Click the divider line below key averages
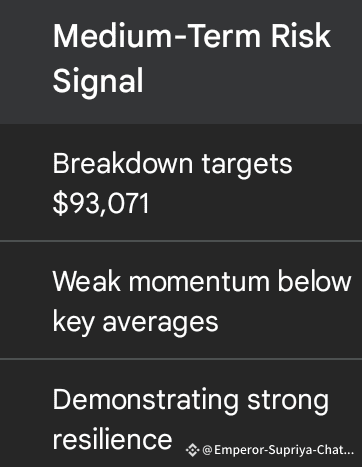This screenshot has height=467, width=362. coord(181,359)
